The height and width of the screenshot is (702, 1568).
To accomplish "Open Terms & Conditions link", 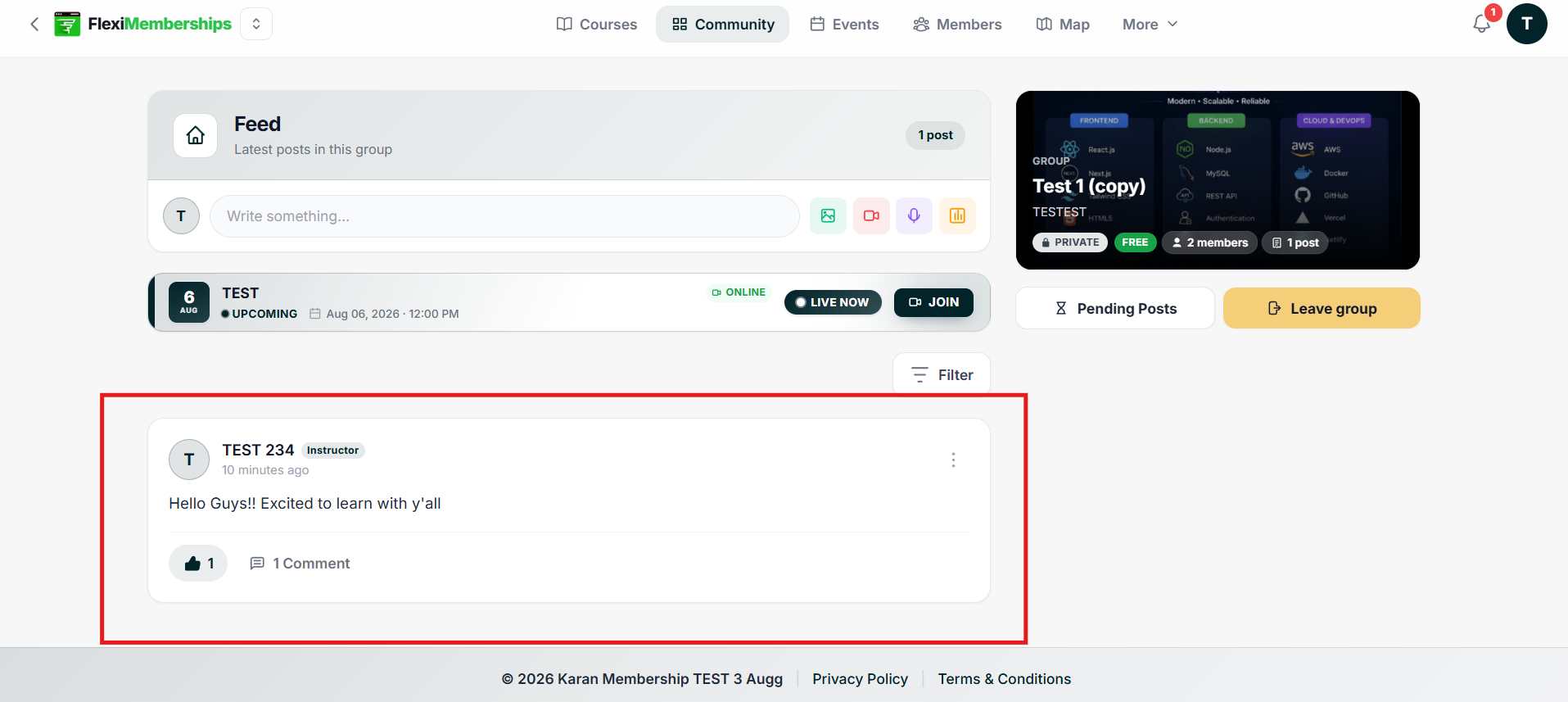I will pos(1004,679).
